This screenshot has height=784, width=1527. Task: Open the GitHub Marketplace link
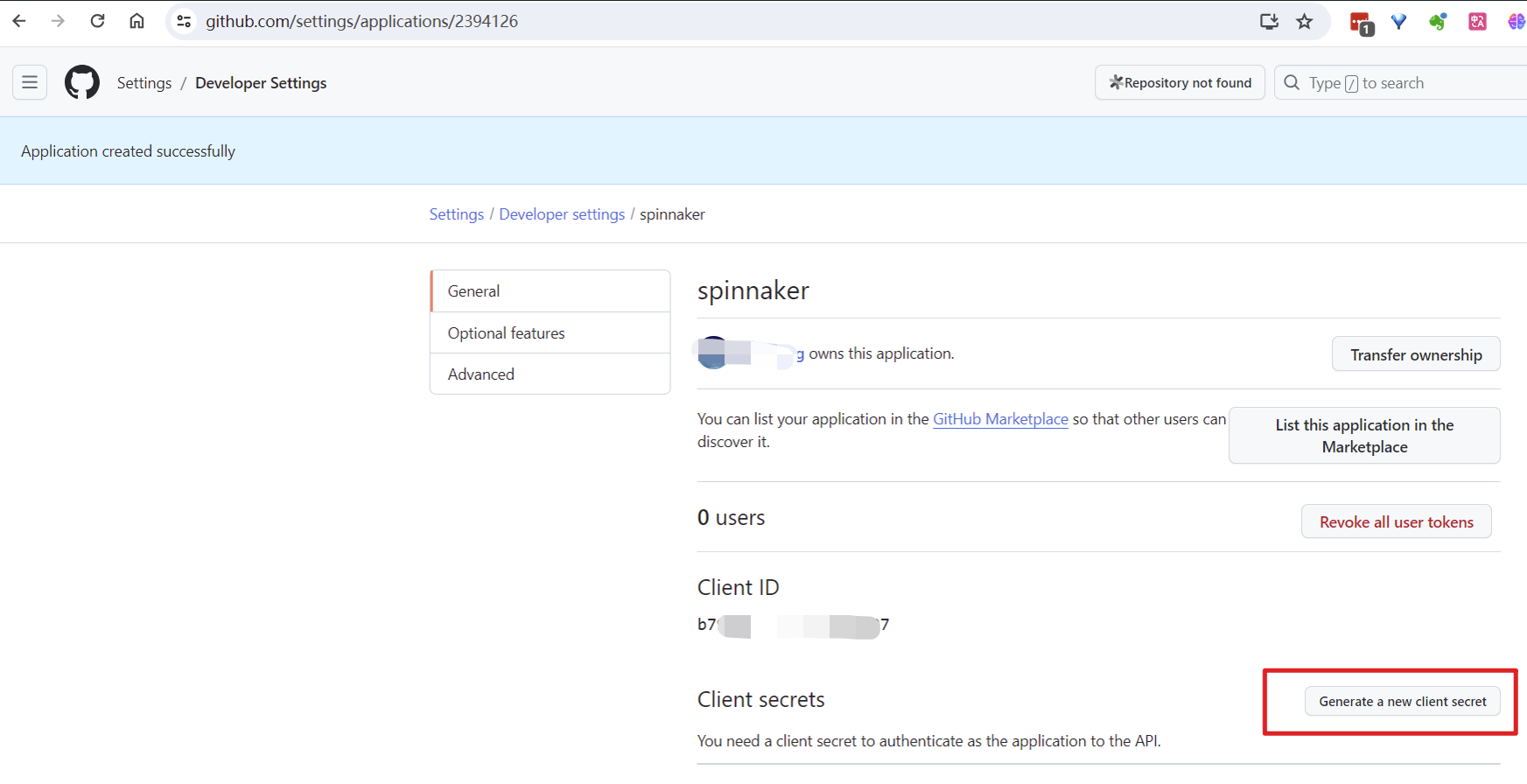pos(1000,419)
